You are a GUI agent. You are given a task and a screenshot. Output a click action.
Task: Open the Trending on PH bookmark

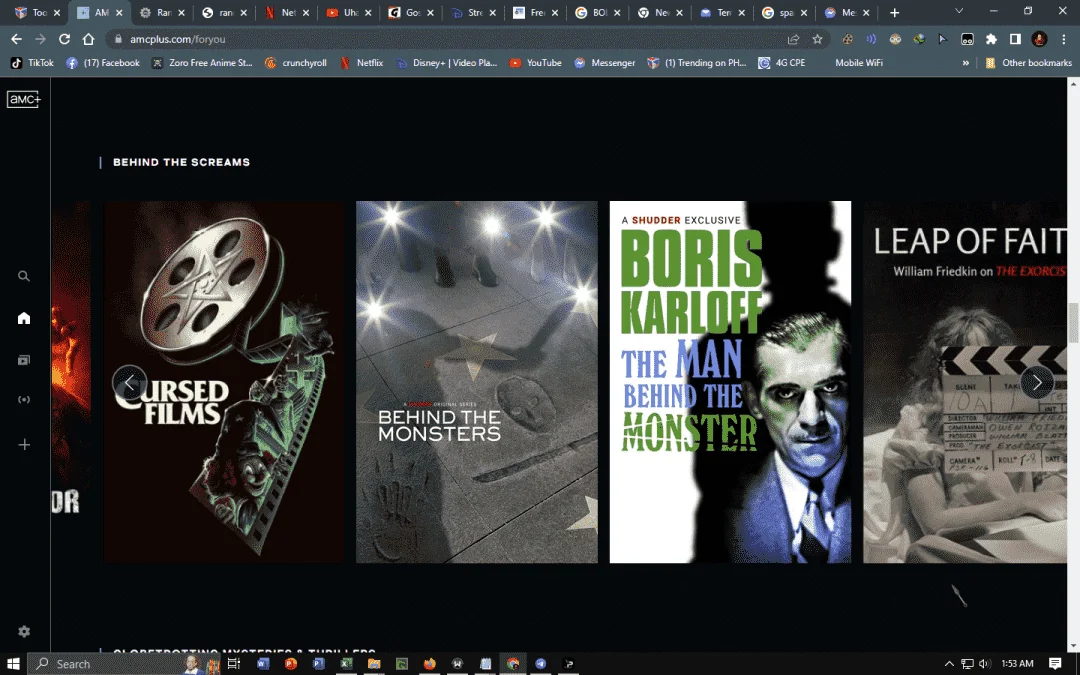tap(697, 63)
